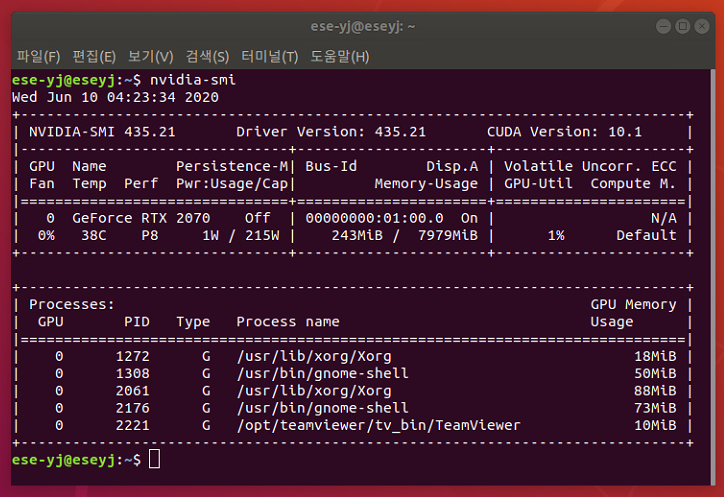
Task: Click the 1% GPU utilization value
Action: (556, 236)
